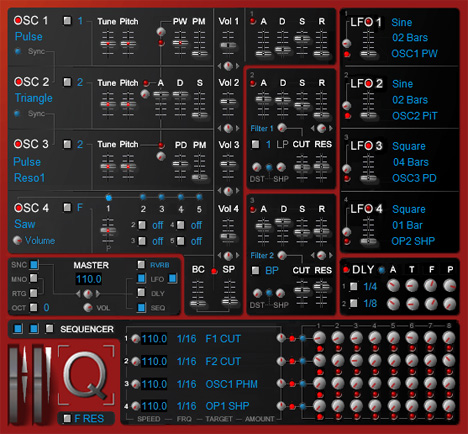Click the Filter 1 SHP knob
468x434 pixels.
coord(281,167)
